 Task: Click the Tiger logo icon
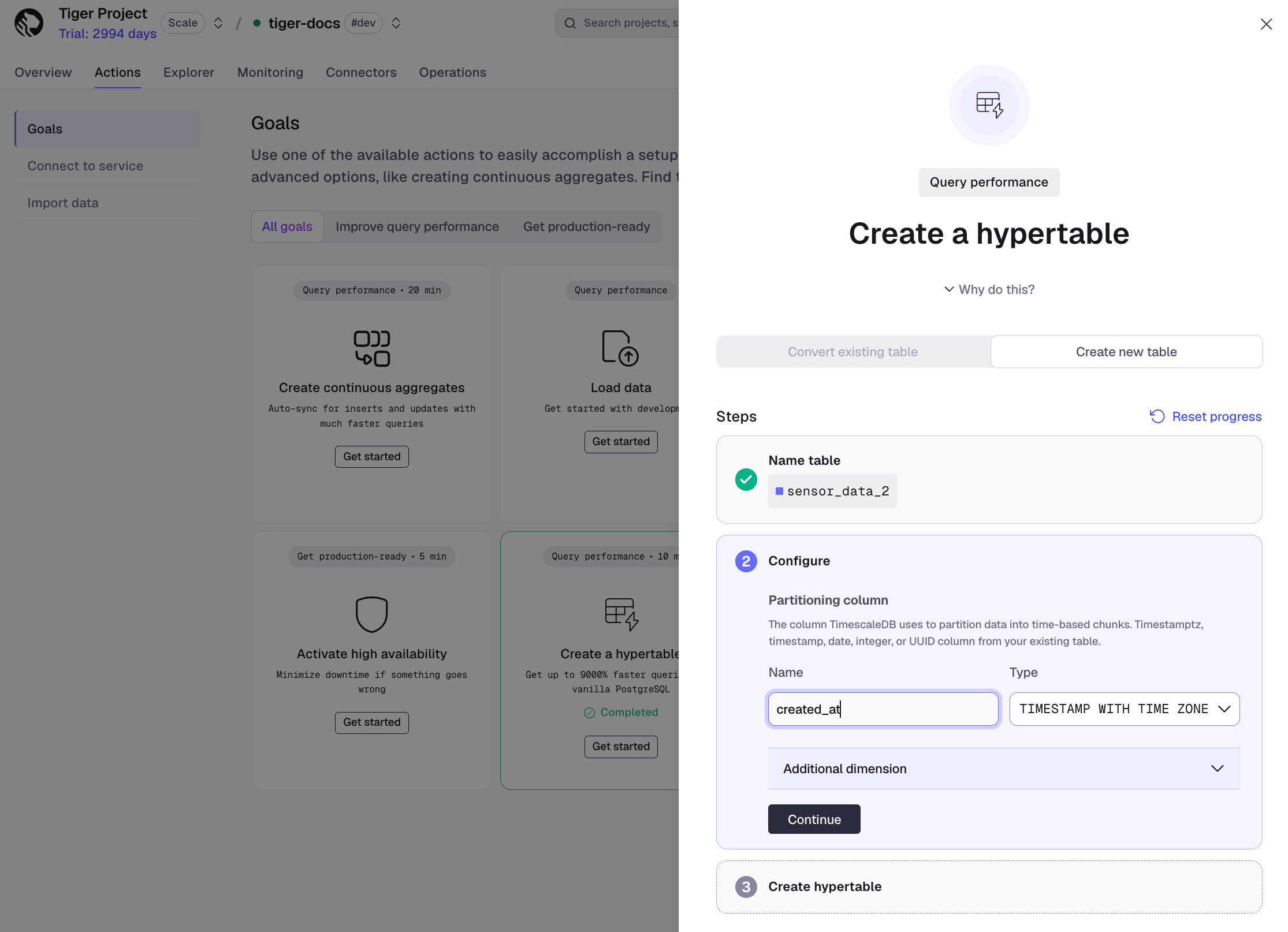pyautogui.click(x=29, y=23)
